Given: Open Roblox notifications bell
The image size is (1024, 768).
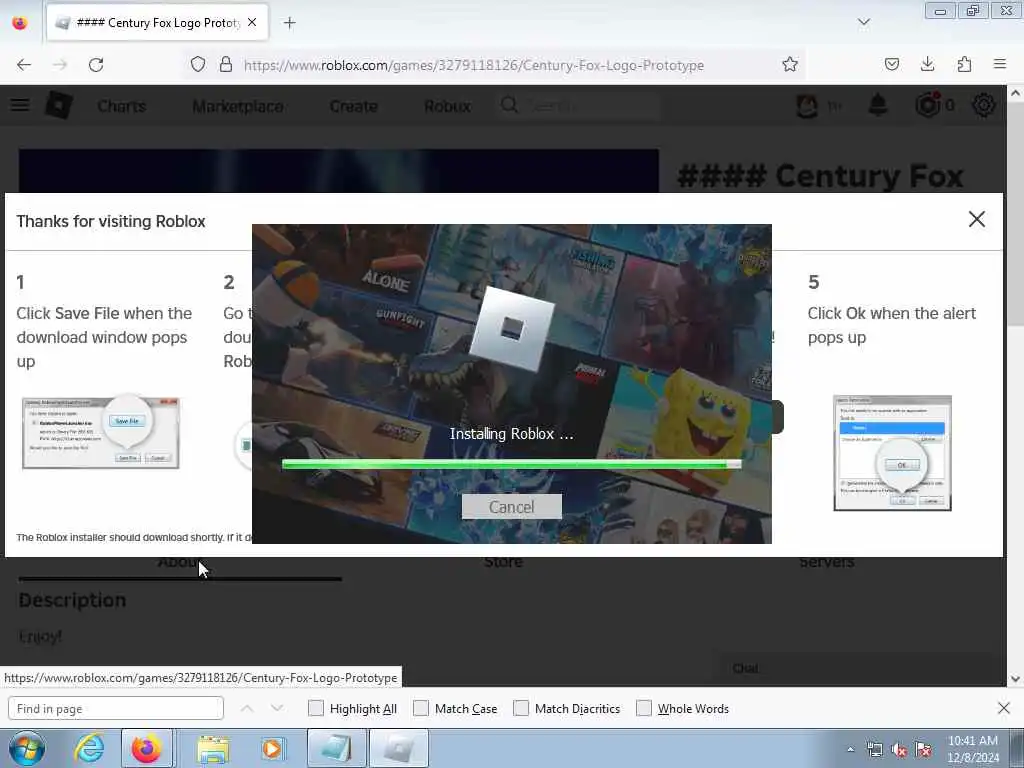Looking at the screenshot, I should coord(878,105).
